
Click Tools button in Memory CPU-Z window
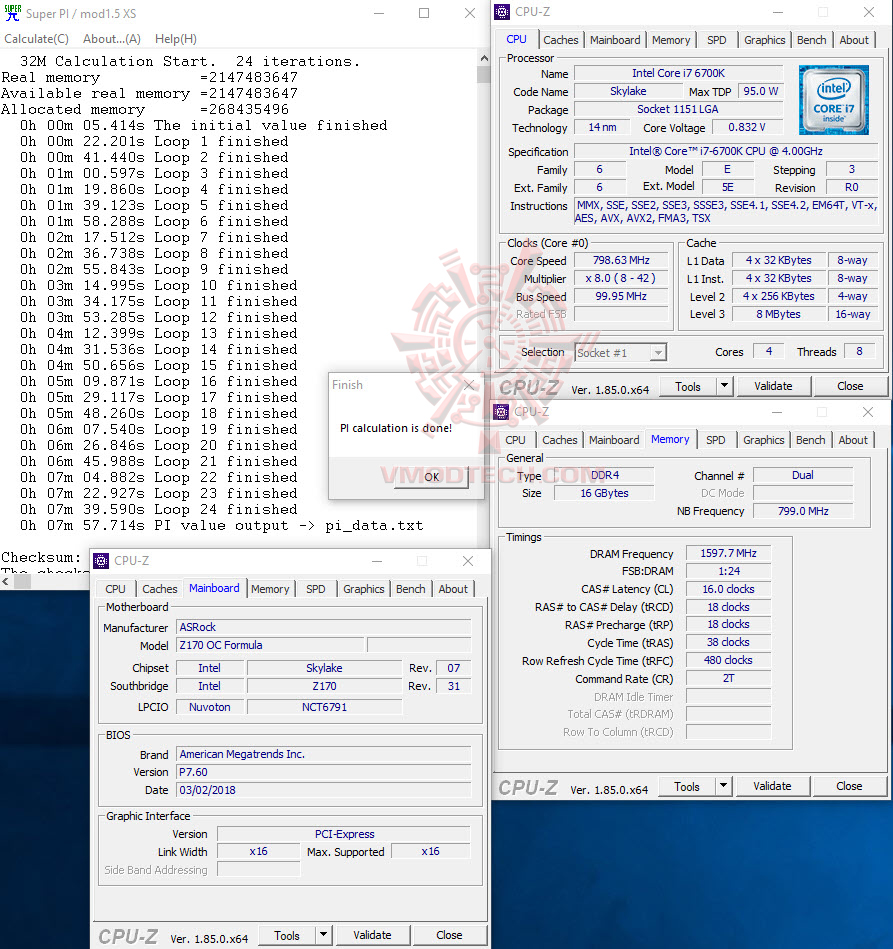pyautogui.click(x=687, y=786)
